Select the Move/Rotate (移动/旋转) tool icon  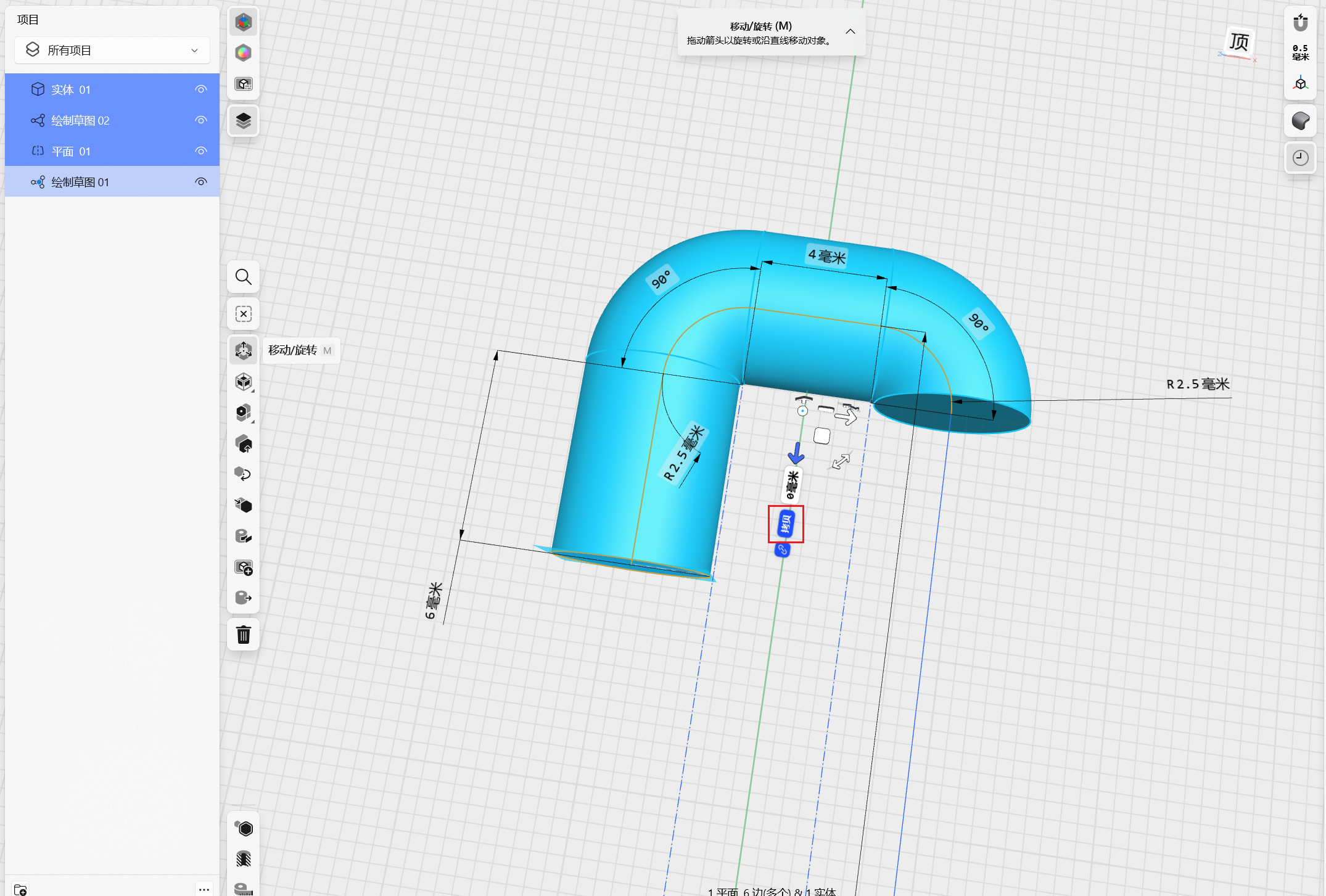pos(243,350)
